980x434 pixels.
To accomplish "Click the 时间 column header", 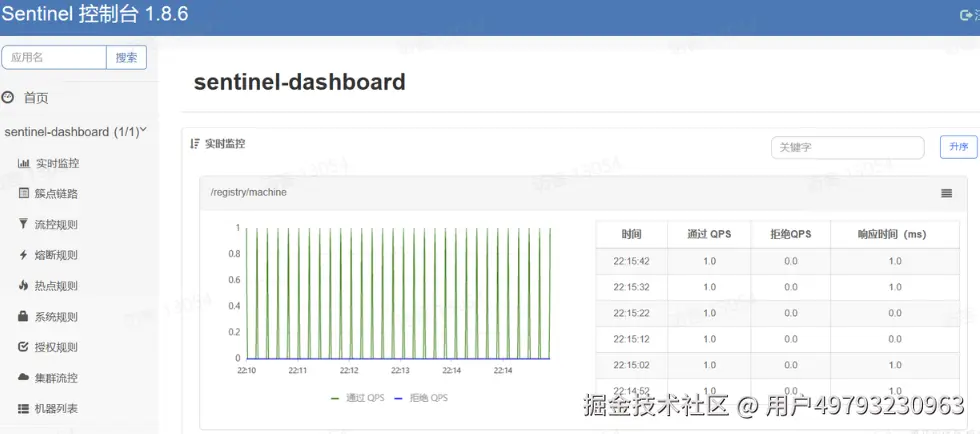I will [x=631, y=235].
